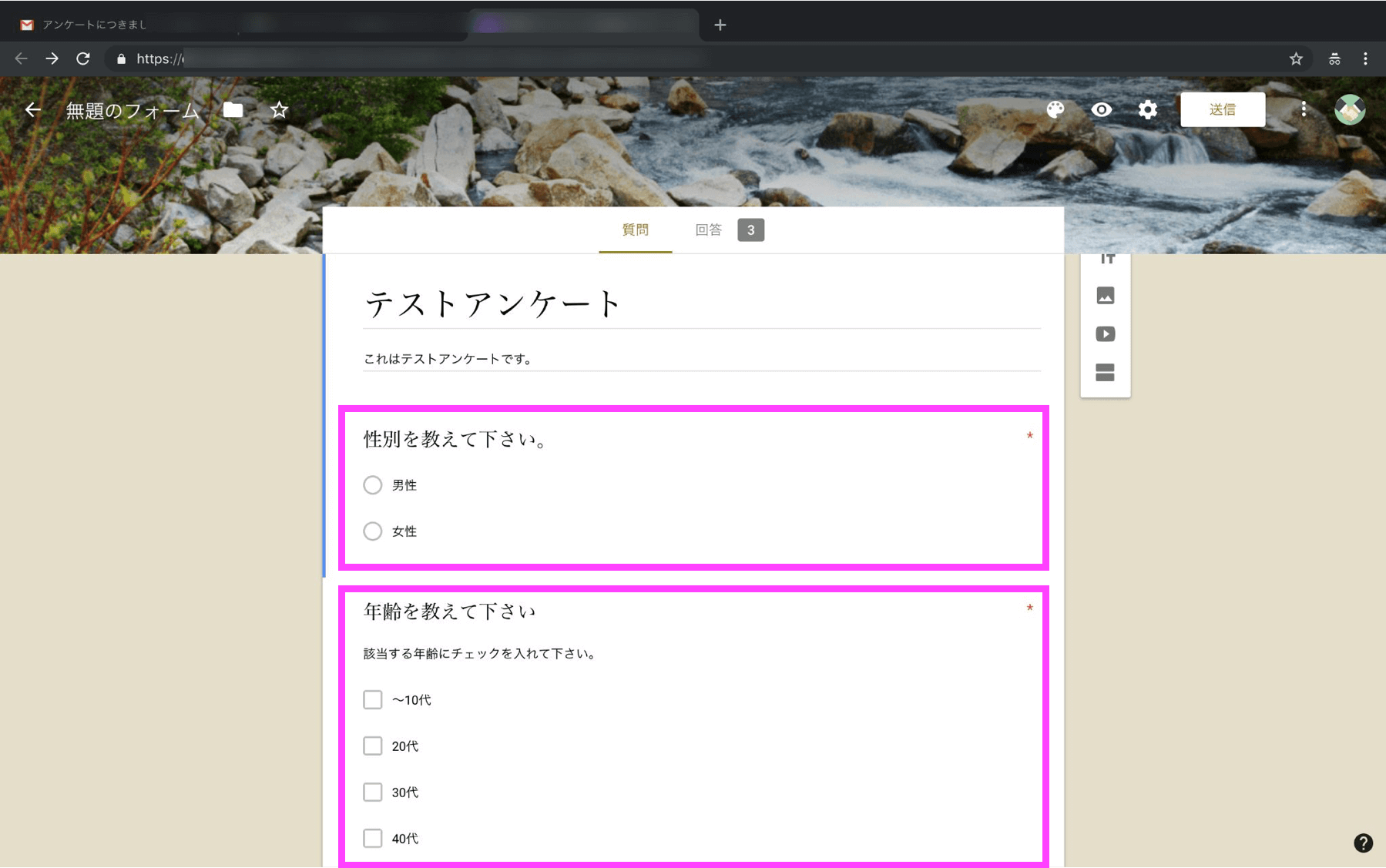Image resolution: width=1386 pixels, height=868 pixels.
Task: Check the 20代 checkbox
Action: pyautogui.click(x=373, y=746)
